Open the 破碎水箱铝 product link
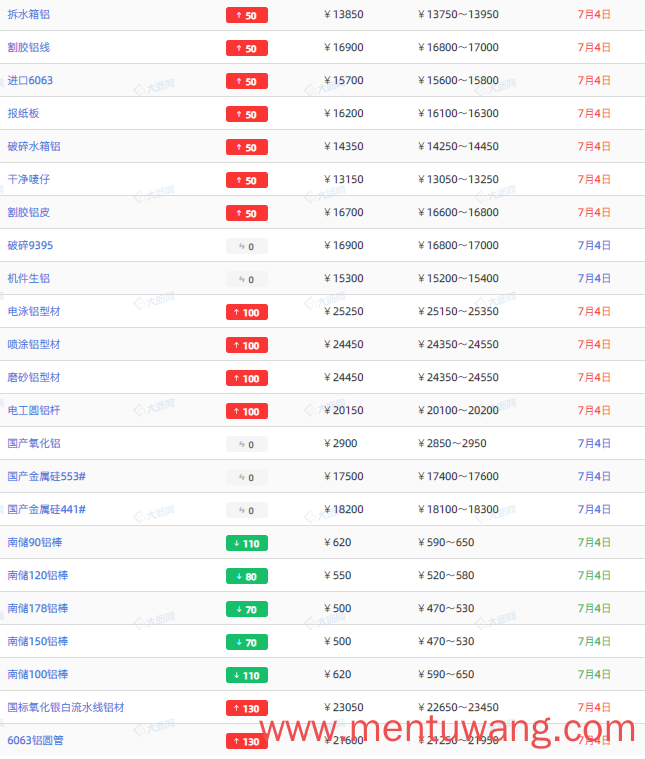This screenshot has height=759, width=645. 34,146
